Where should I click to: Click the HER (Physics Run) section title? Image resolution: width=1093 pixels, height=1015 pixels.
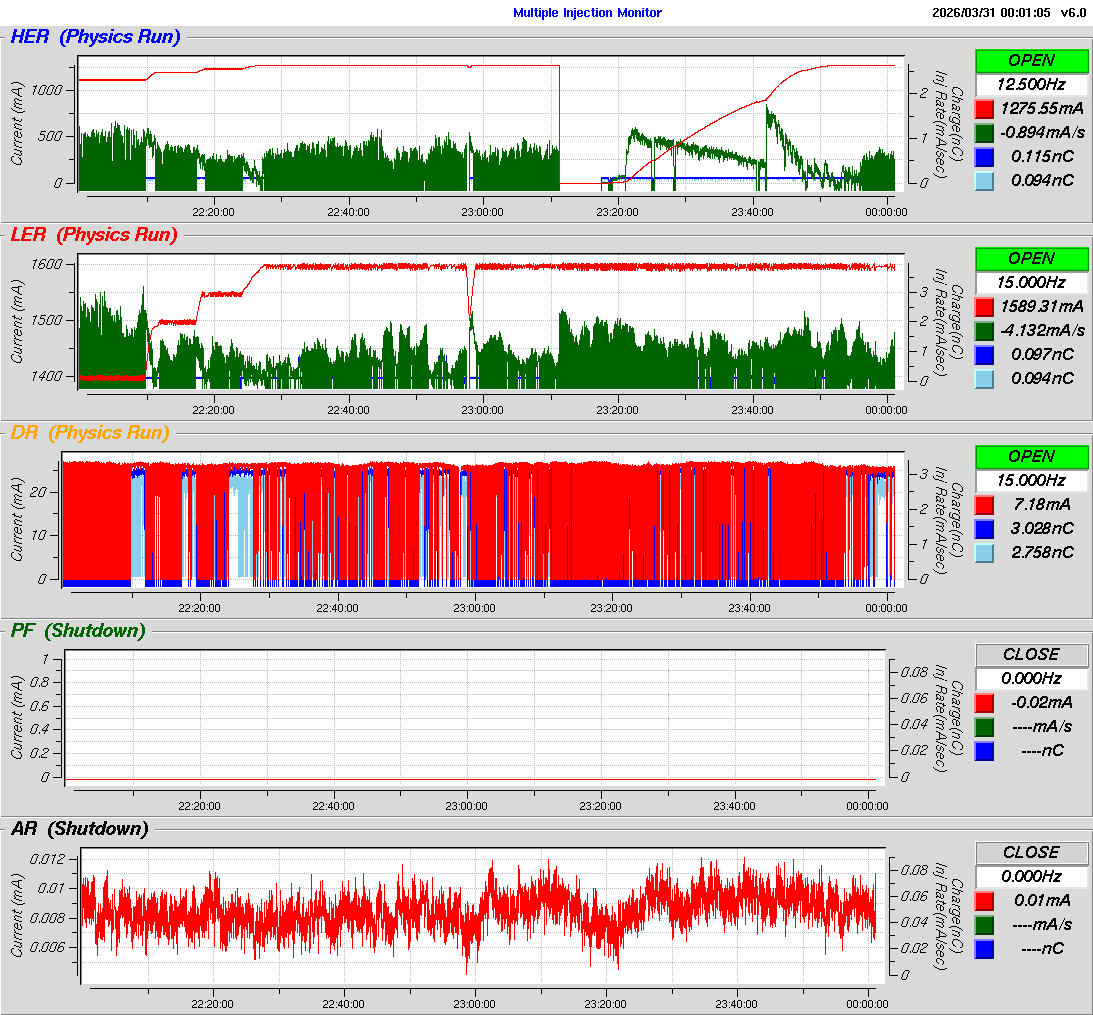pyautogui.click(x=95, y=38)
